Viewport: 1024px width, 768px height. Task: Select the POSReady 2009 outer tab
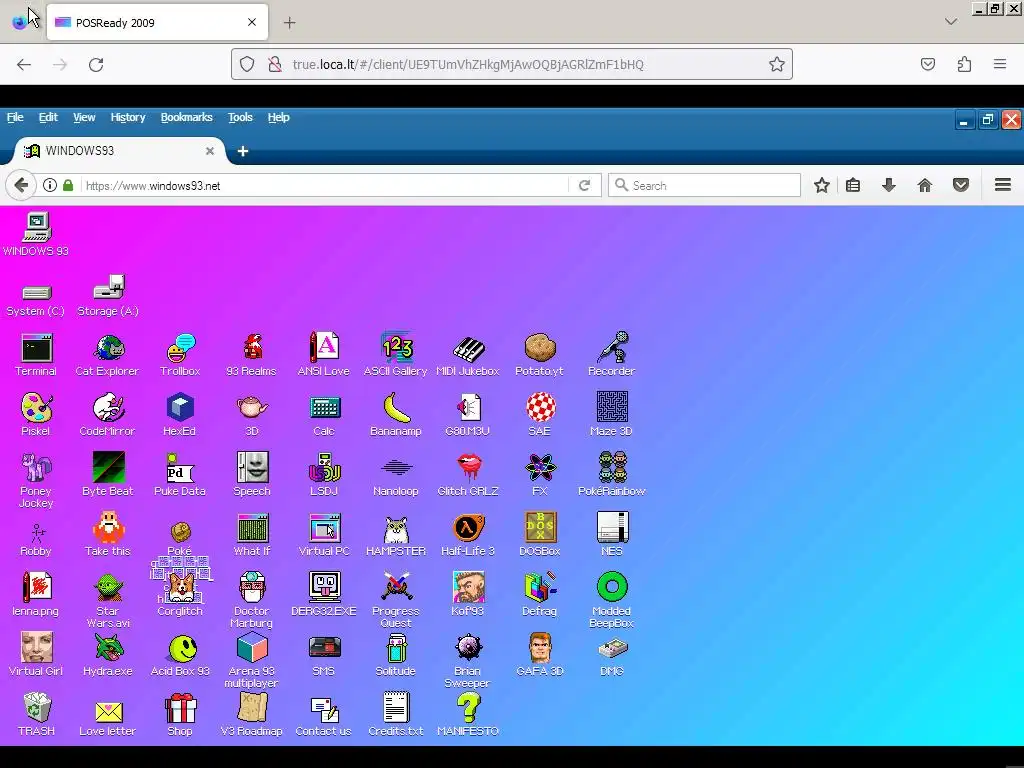[x=157, y=22]
